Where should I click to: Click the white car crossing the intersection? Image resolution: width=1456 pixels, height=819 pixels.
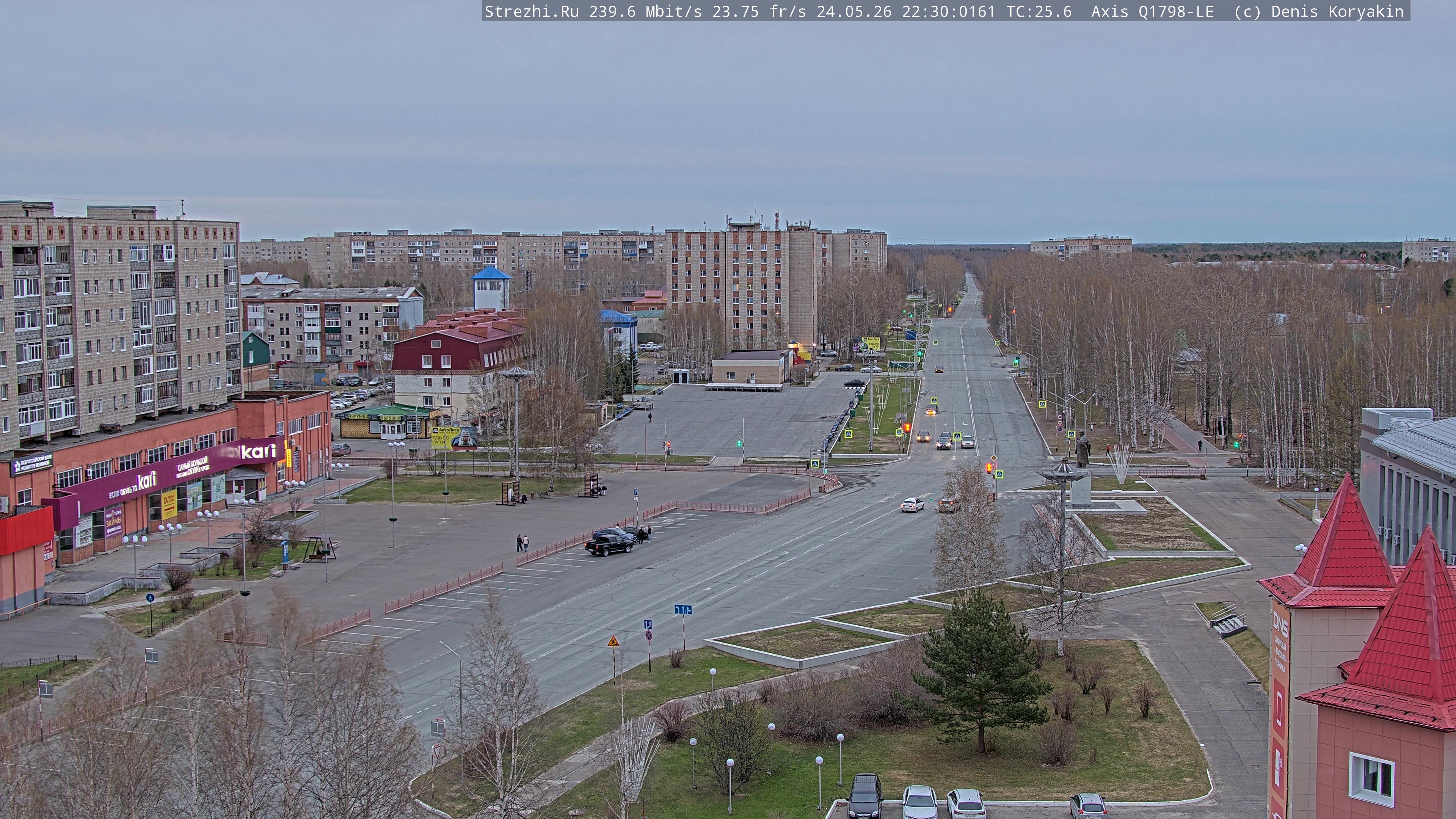(x=912, y=504)
